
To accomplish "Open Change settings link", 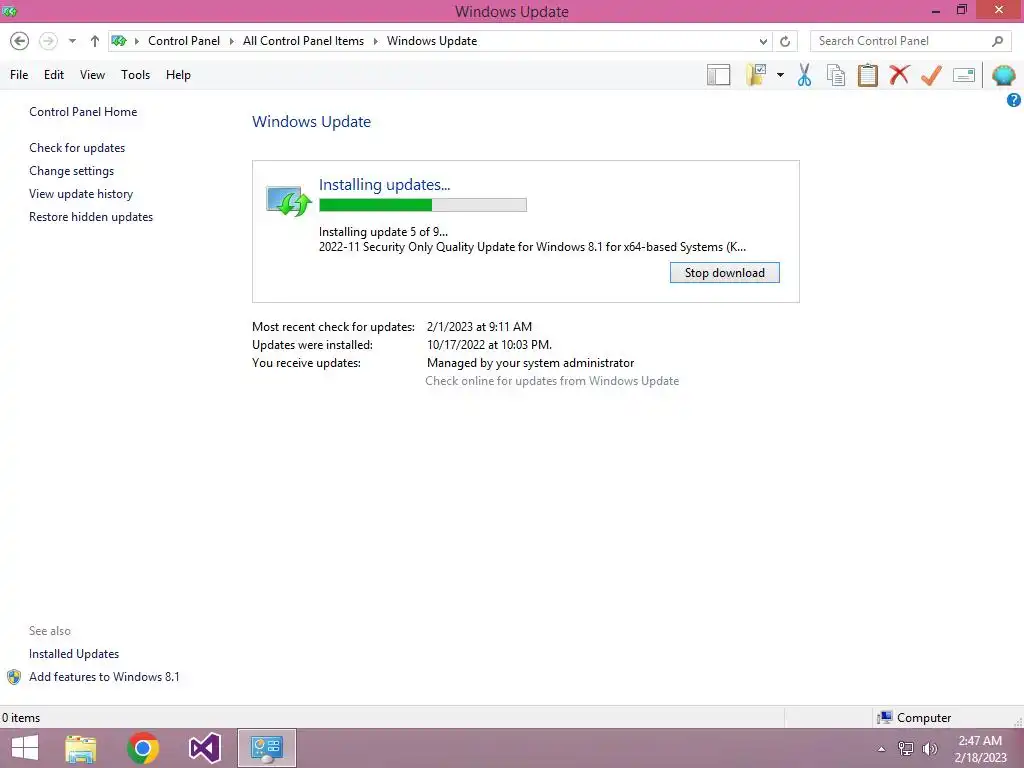I will point(71,170).
